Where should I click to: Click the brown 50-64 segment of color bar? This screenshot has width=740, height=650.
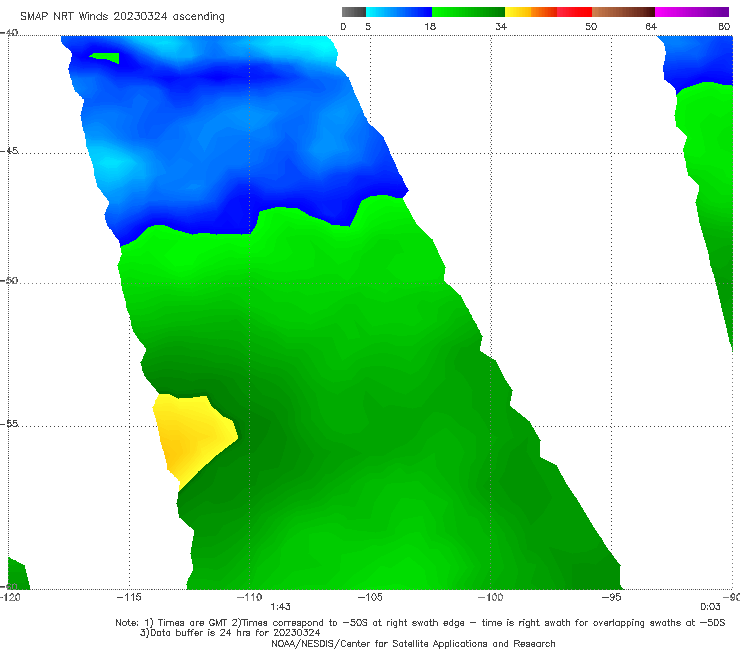tap(623, 12)
